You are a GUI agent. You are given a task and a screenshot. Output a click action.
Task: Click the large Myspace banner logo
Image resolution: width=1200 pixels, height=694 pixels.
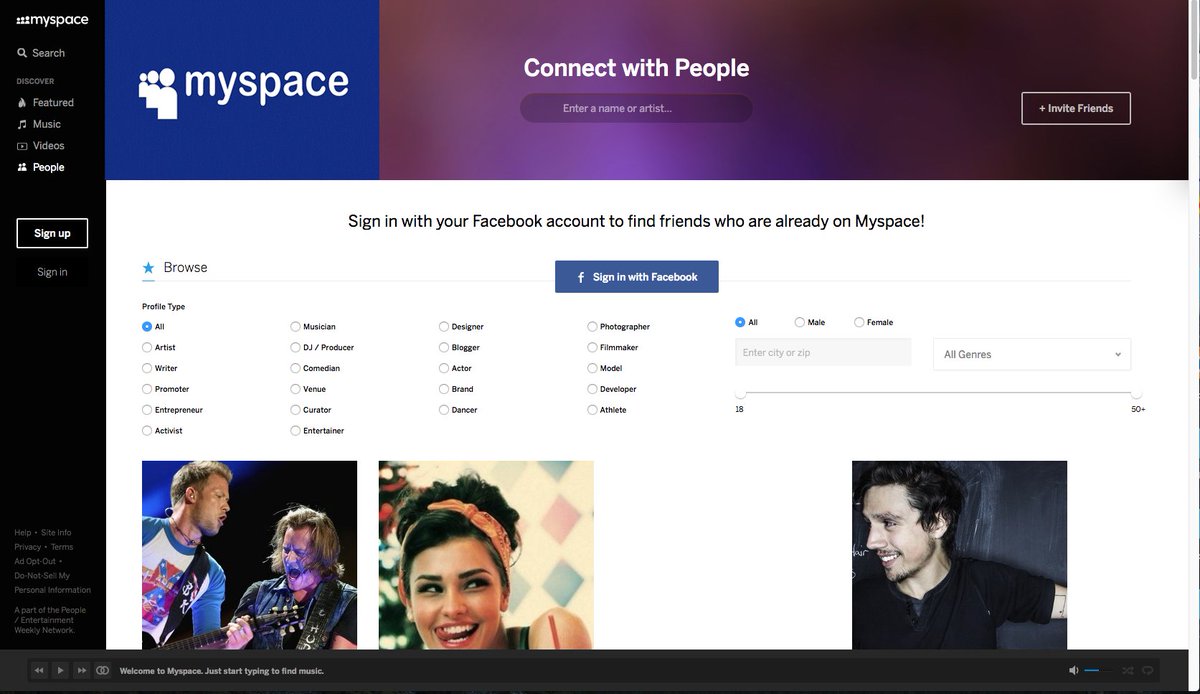tap(243, 90)
